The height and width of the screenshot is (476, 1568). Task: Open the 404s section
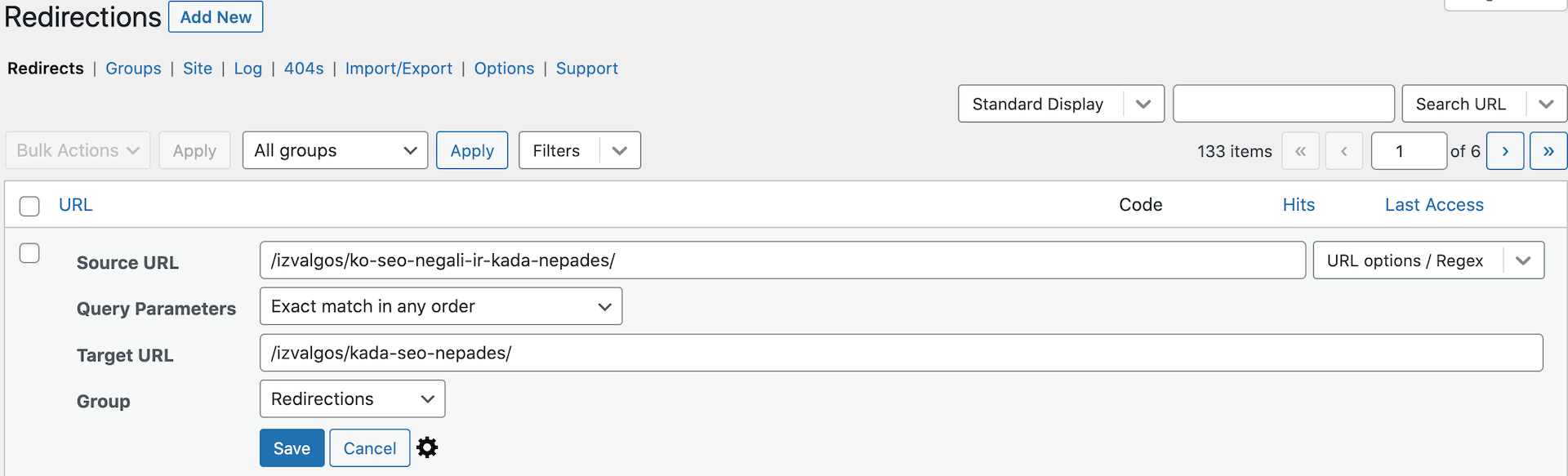[303, 69]
